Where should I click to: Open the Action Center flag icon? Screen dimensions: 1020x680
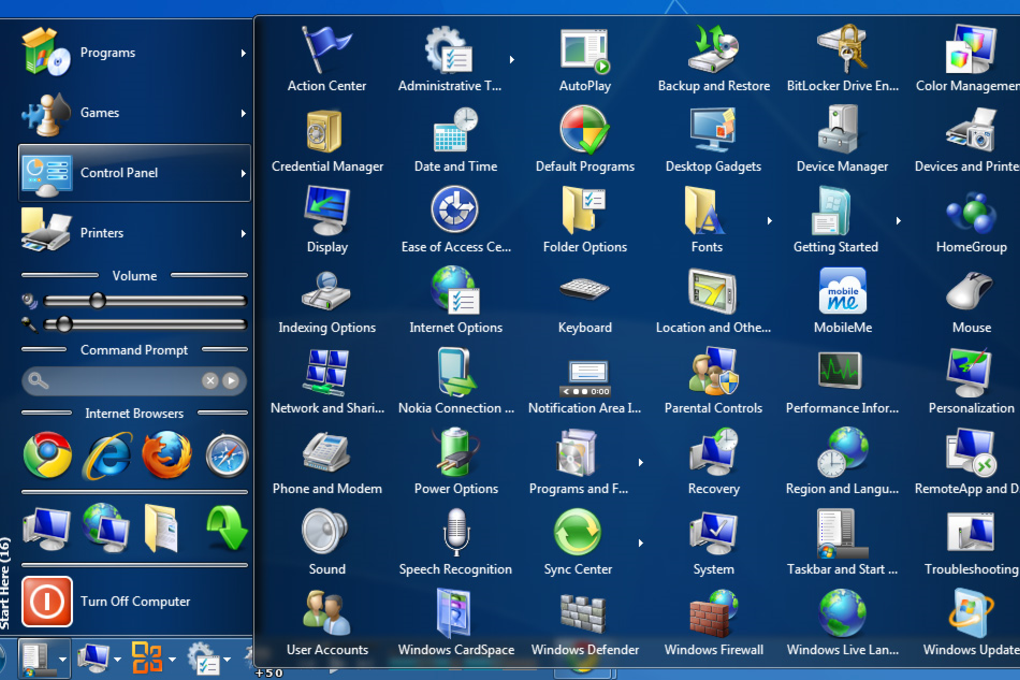pyautogui.click(x=327, y=49)
